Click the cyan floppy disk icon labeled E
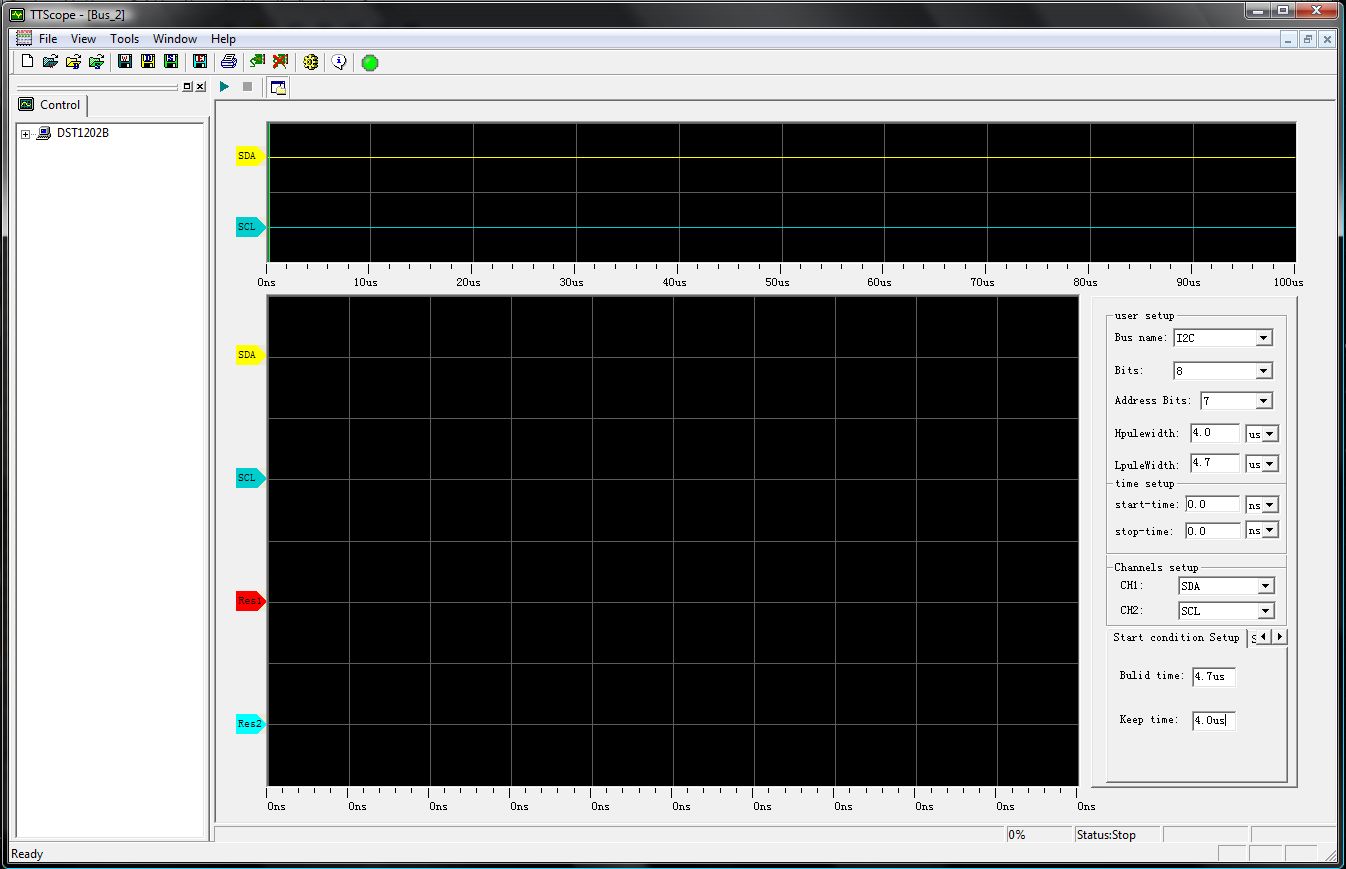Viewport: 1346px width, 869px height. (x=200, y=62)
